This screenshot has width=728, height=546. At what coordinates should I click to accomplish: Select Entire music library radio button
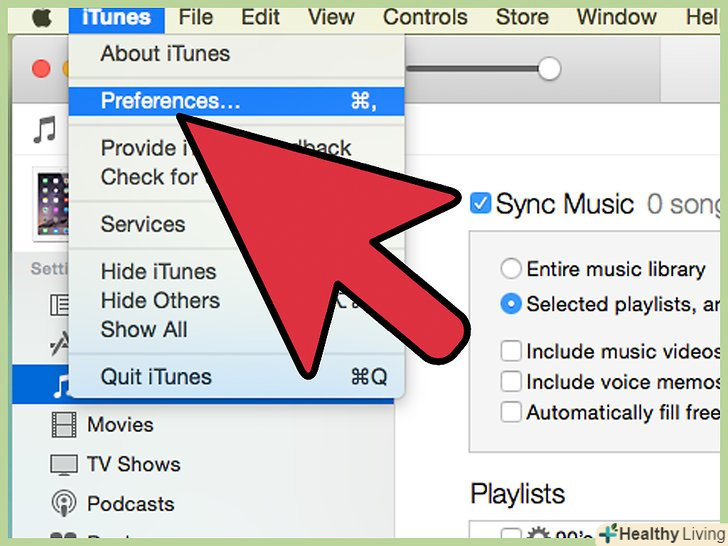coord(511,269)
